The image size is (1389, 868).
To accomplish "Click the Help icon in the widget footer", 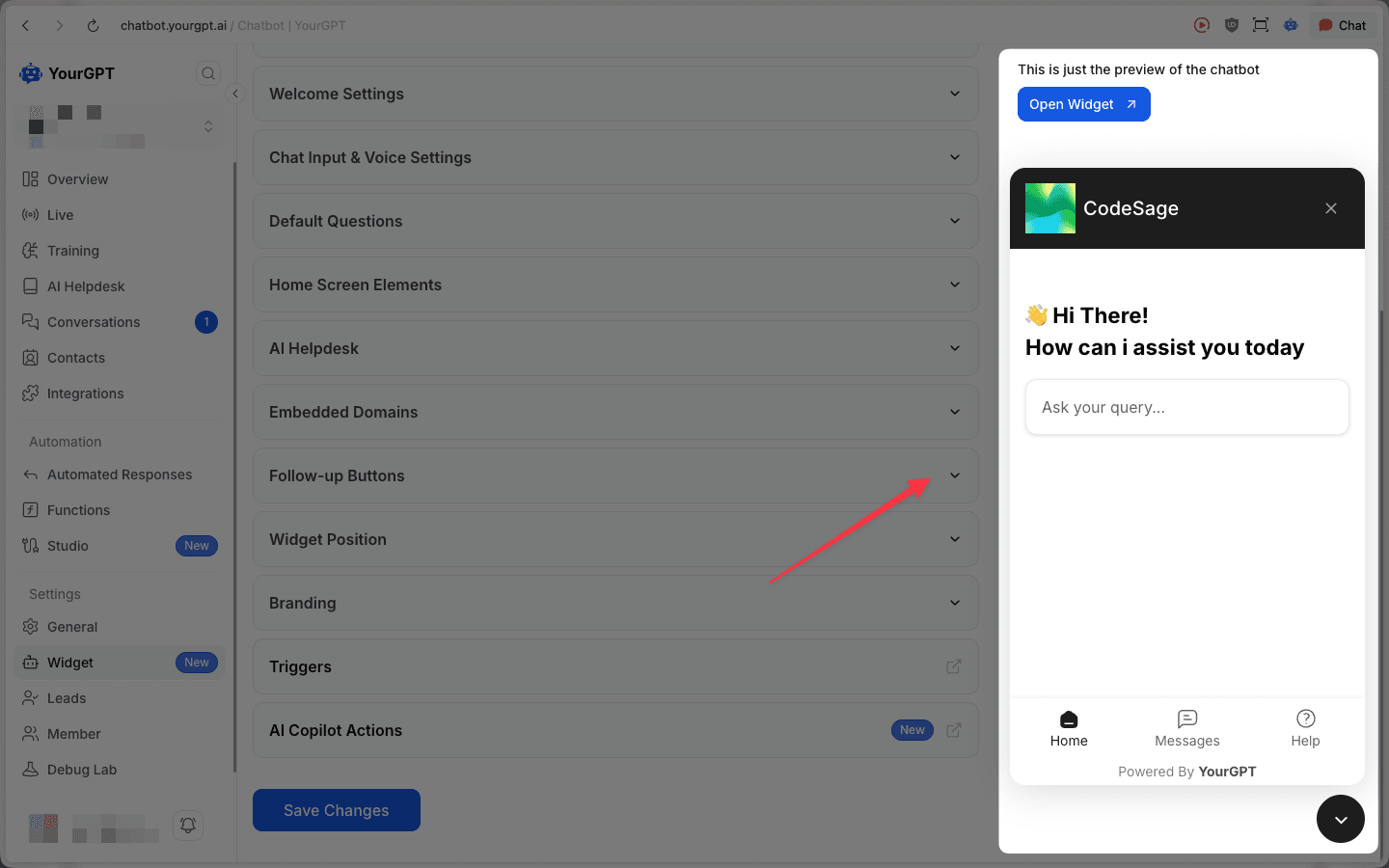I will [x=1305, y=719].
